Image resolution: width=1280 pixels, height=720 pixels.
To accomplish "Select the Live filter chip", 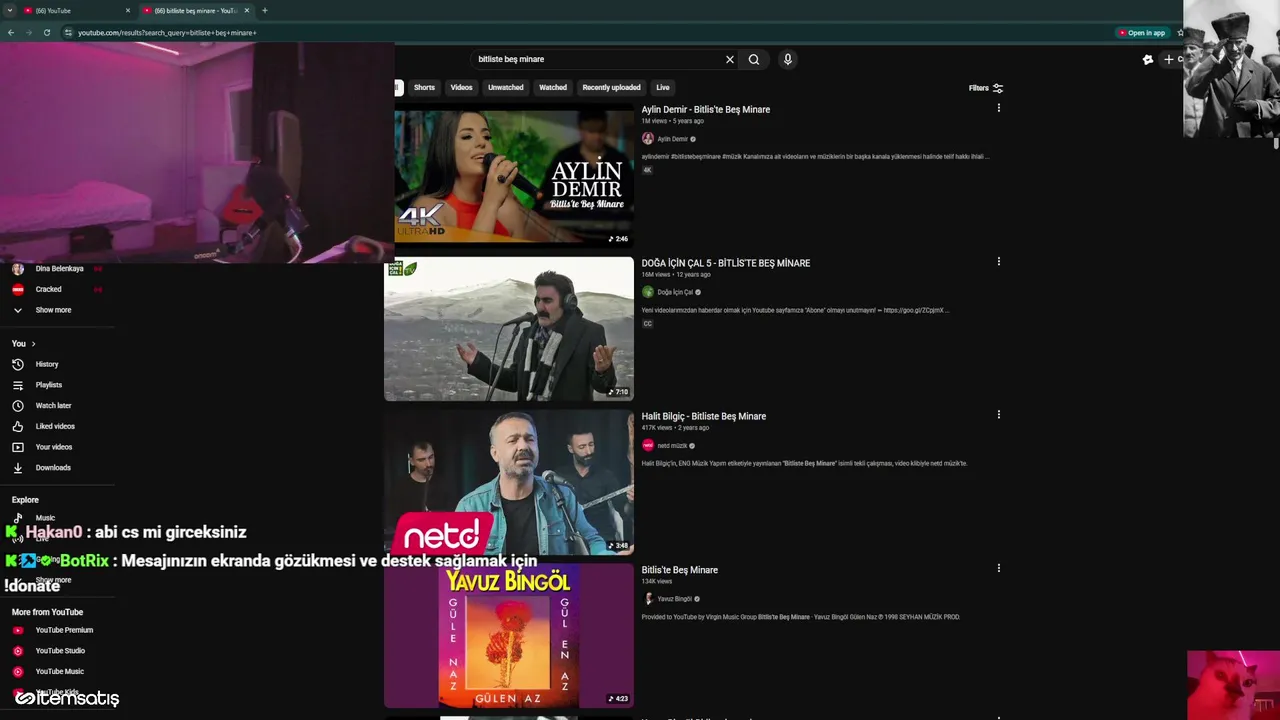I will (x=663, y=87).
